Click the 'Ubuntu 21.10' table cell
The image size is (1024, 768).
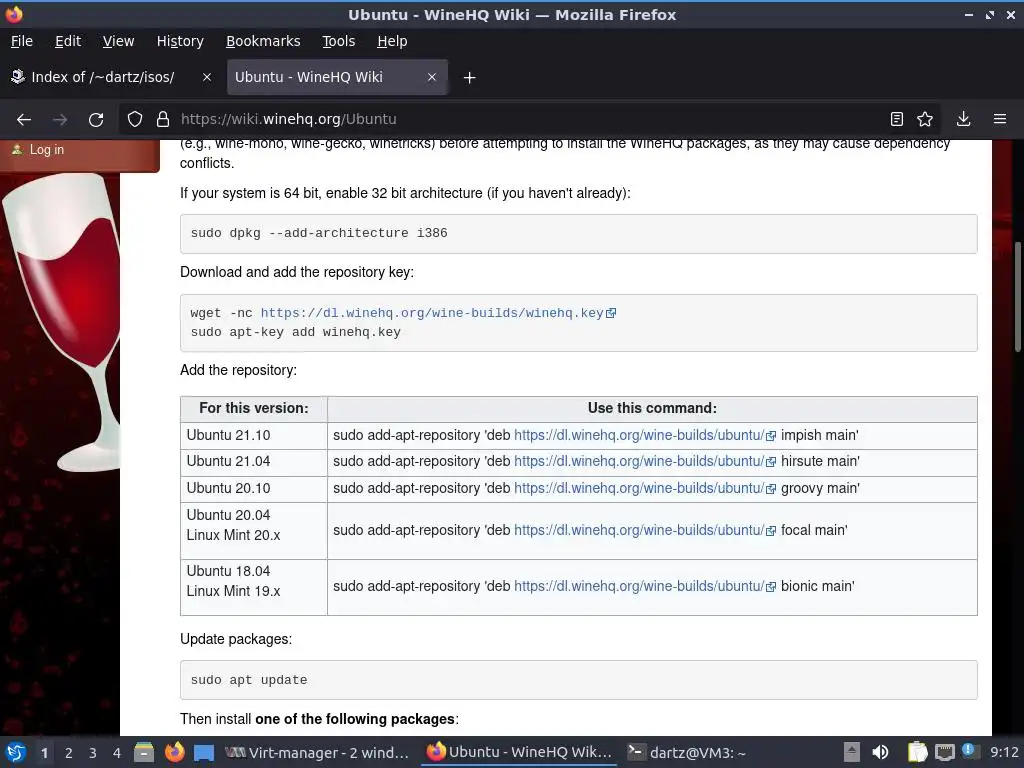point(253,436)
